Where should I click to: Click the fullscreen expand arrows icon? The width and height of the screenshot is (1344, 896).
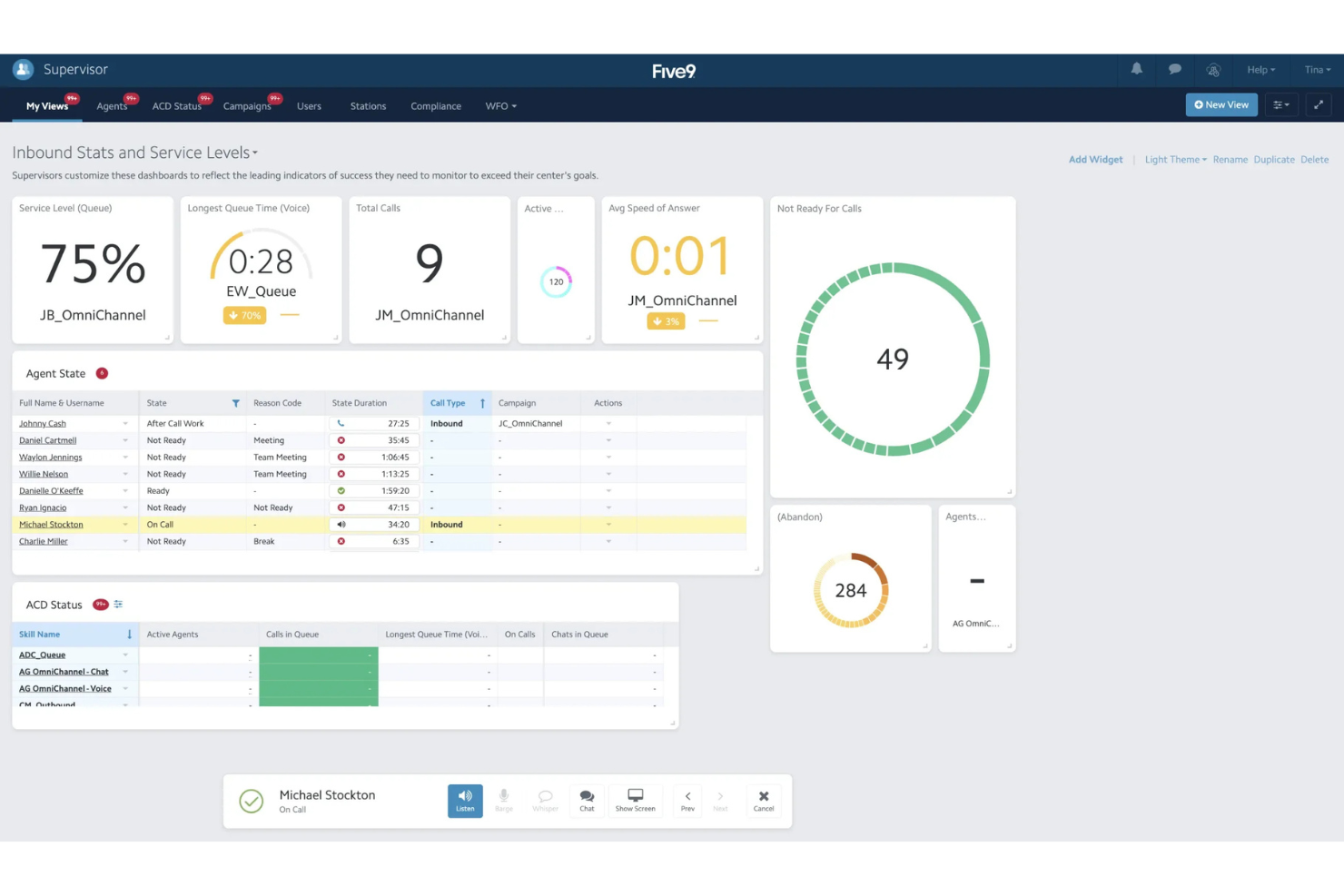1319,104
